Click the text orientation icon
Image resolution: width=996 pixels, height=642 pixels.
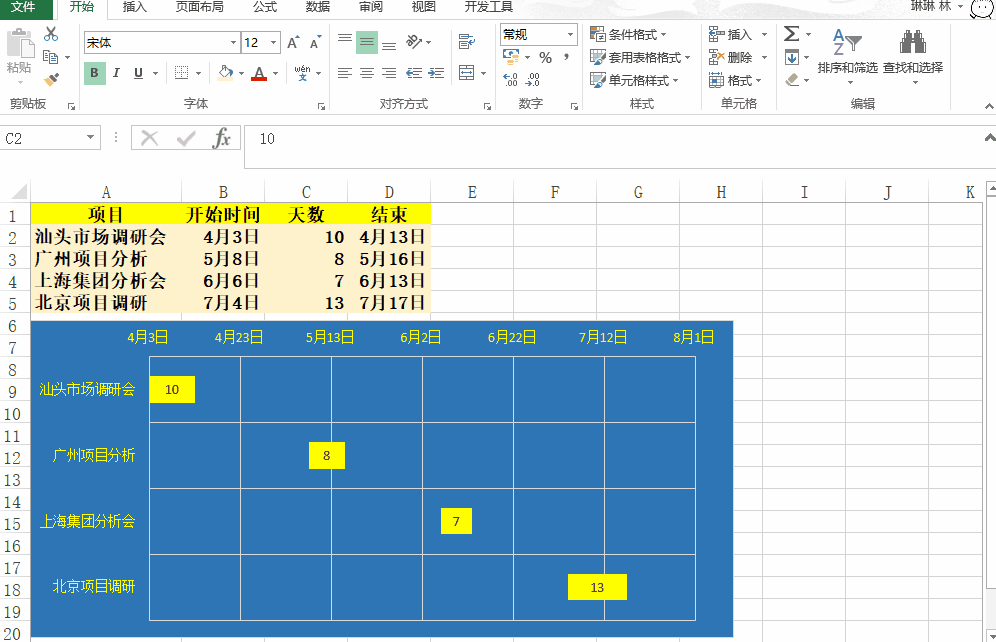pyautogui.click(x=414, y=42)
